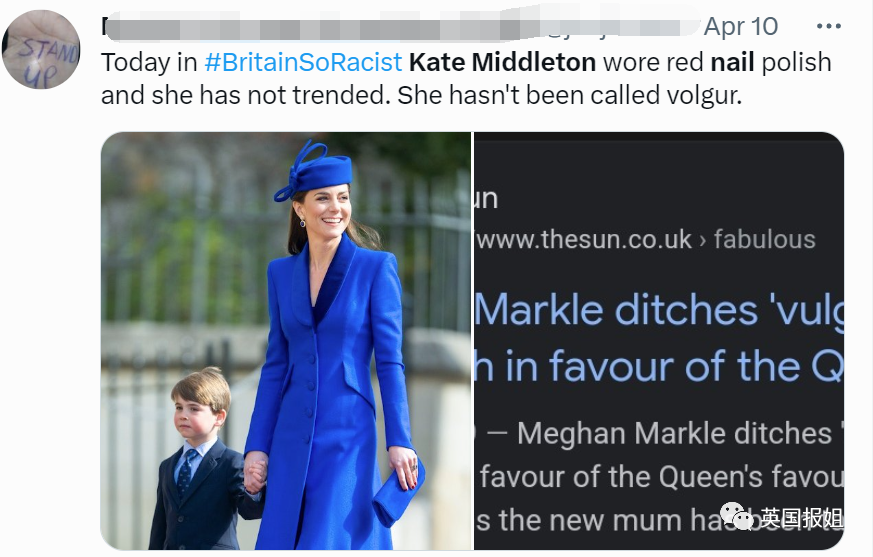Open the #BritainSoRacist hashtag

(302, 62)
